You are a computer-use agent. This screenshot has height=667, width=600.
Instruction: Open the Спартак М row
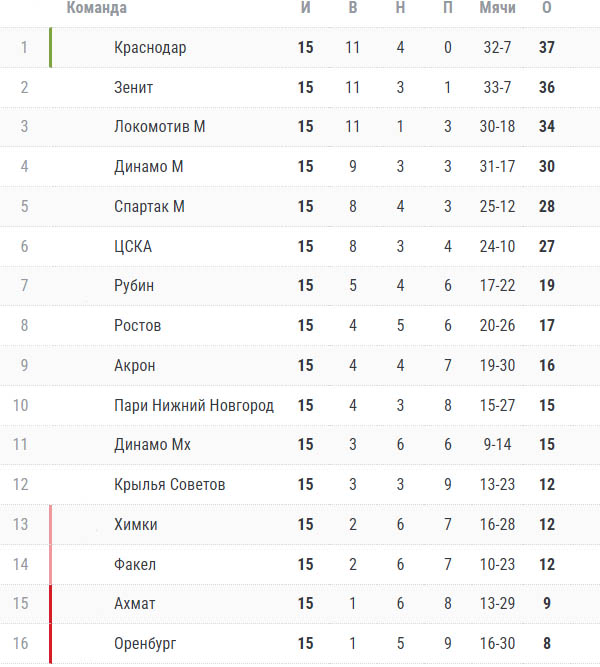pos(300,207)
